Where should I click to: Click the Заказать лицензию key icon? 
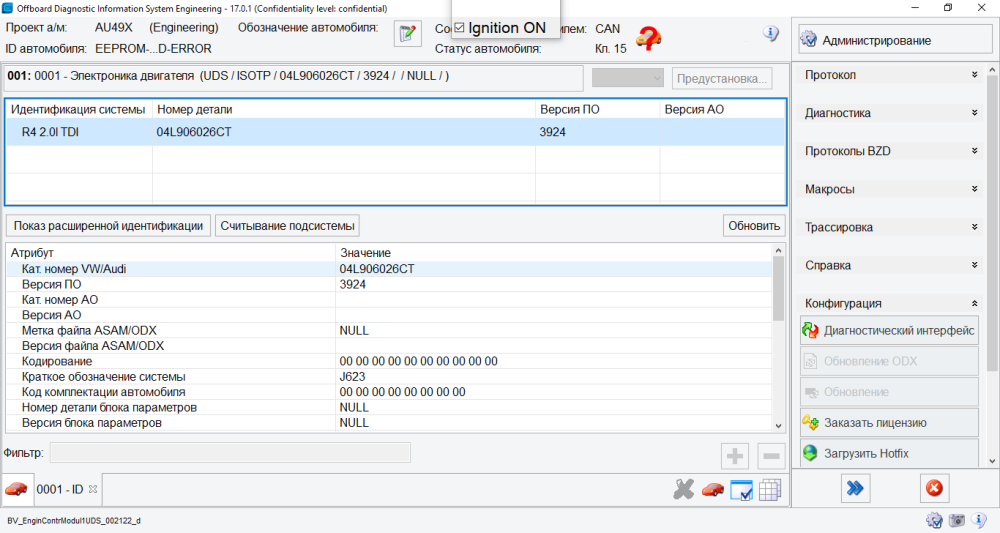pos(811,422)
